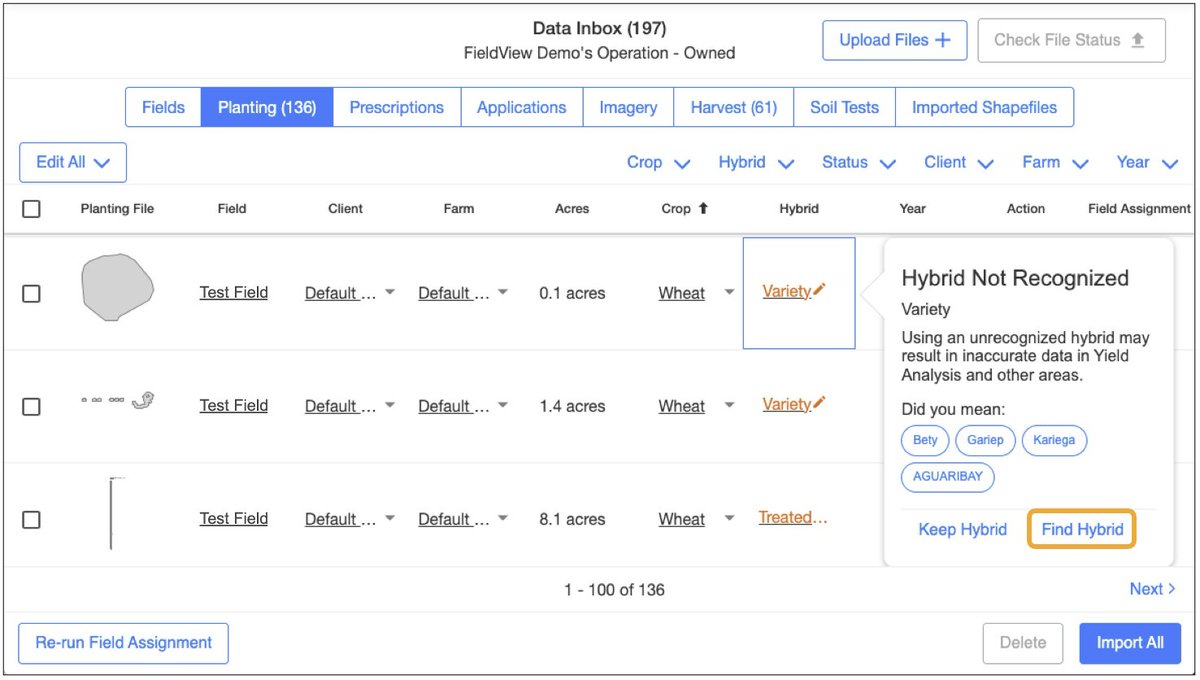This screenshot has height=680, width=1200.
Task: Click the Delete button
Action: pos(1022,643)
